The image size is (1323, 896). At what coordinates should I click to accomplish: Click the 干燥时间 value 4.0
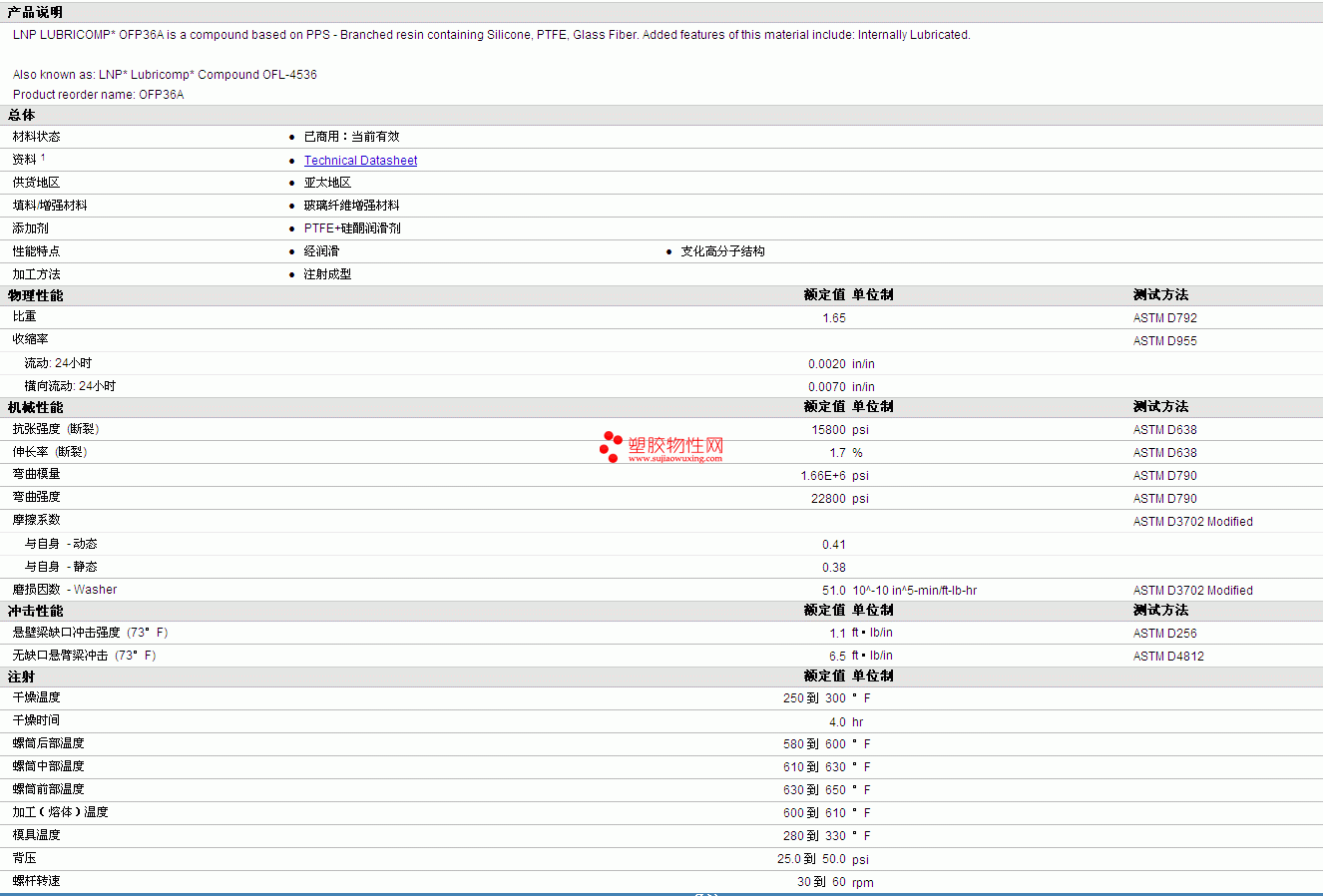coord(837,722)
